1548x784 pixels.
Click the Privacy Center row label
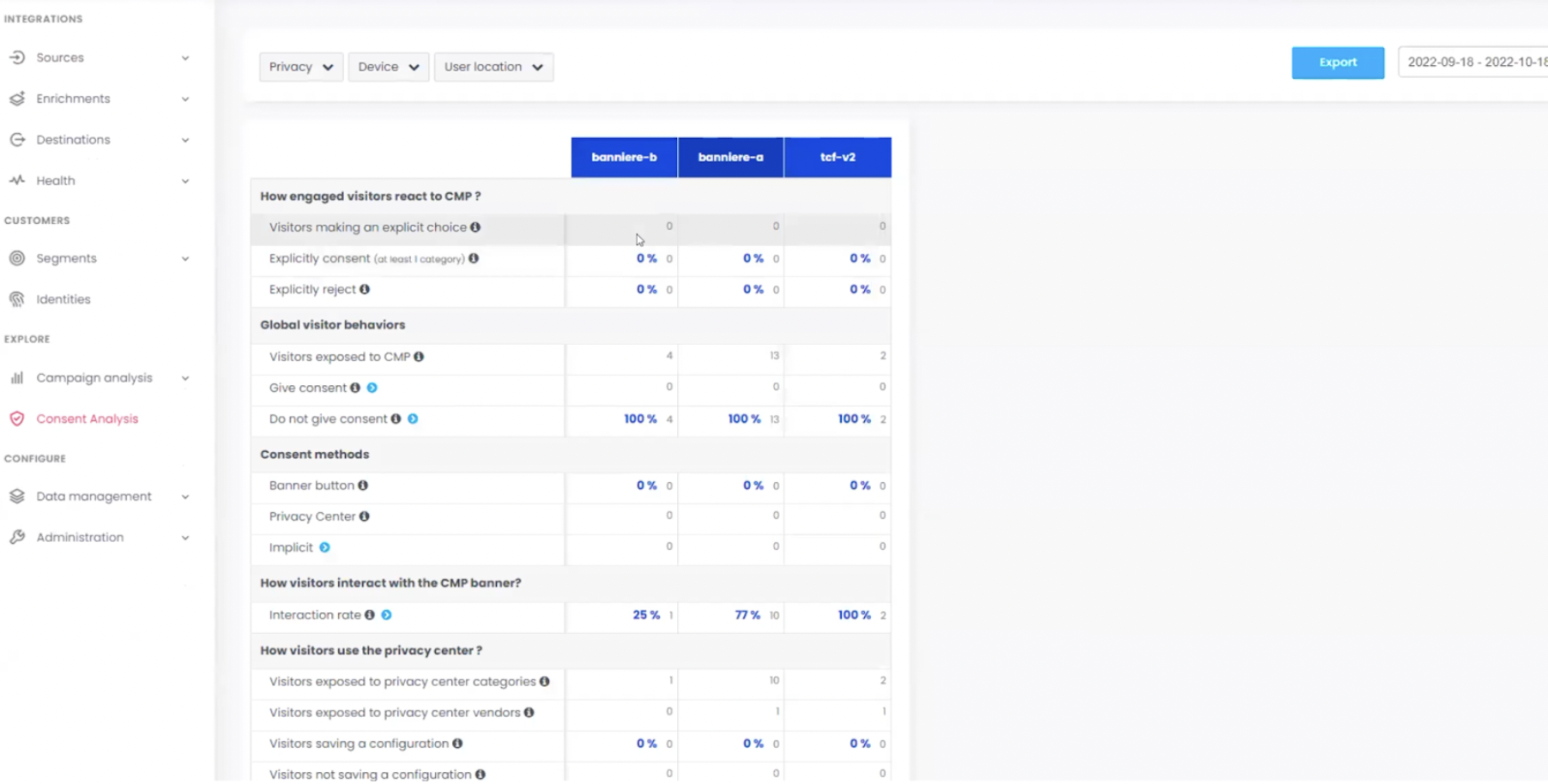(x=312, y=516)
